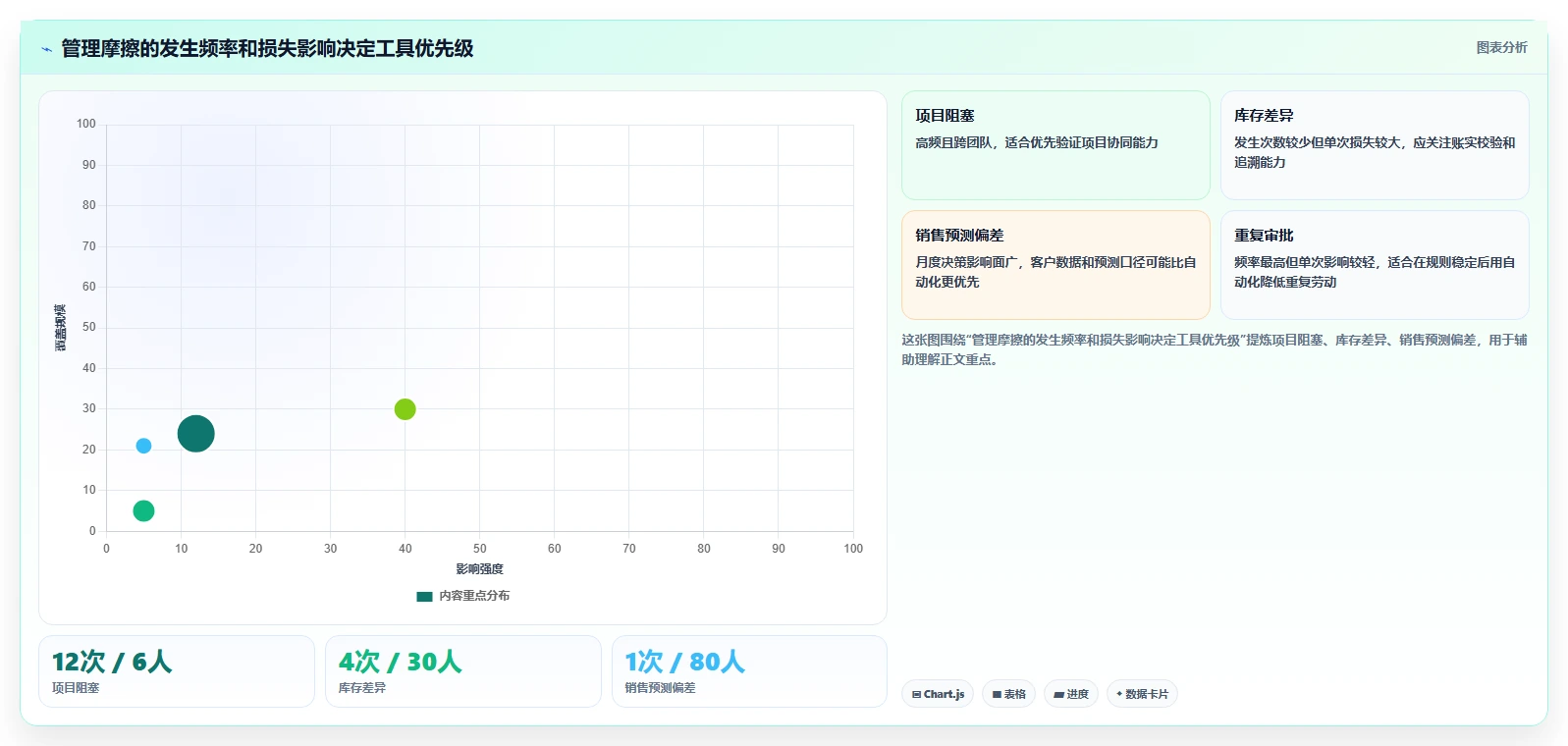Image resolution: width=1568 pixels, height=746 pixels.
Task: Click the 数据卡片 tag chip
Action: coord(1142,694)
